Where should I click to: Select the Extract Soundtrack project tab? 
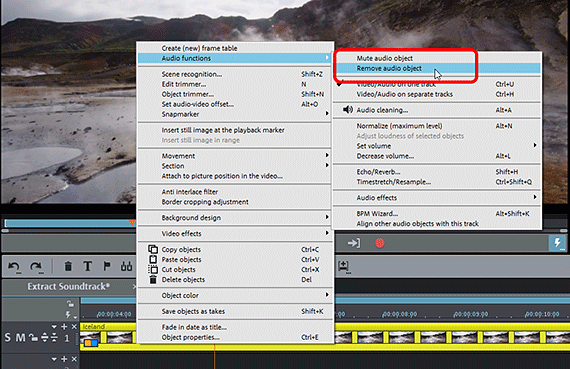click(68, 286)
